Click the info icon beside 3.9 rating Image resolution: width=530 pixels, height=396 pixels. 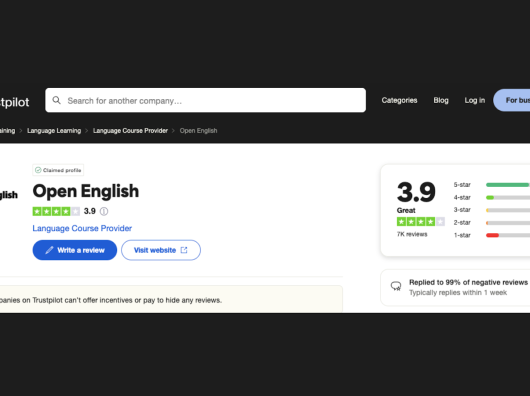pos(104,212)
